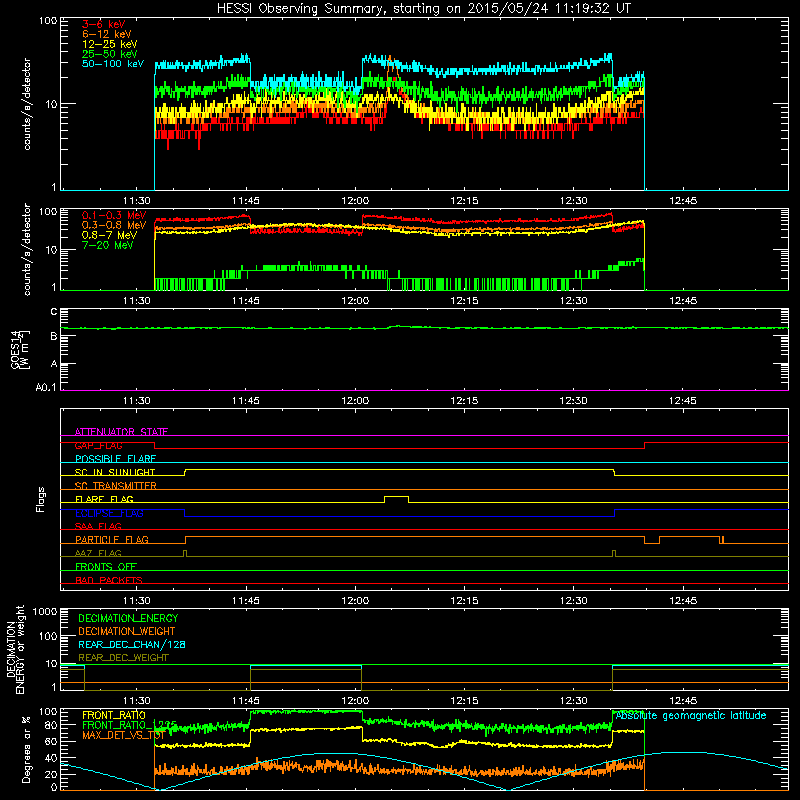800x800 pixels.
Task: Select the FLARE_FLAG label
Action: pyautogui.click(x=104, y=499)
